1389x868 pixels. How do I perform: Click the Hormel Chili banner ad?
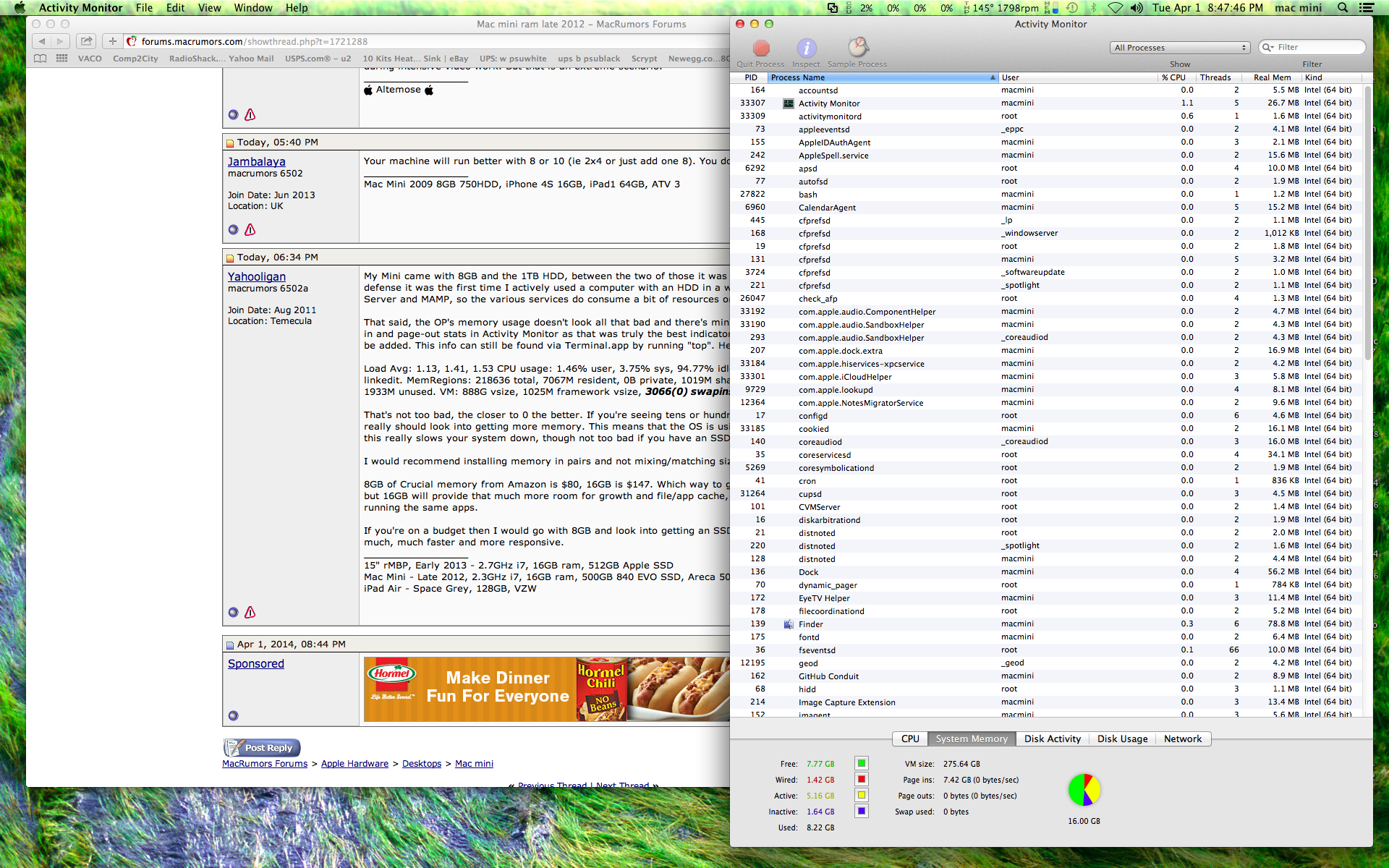coord(546,689)
